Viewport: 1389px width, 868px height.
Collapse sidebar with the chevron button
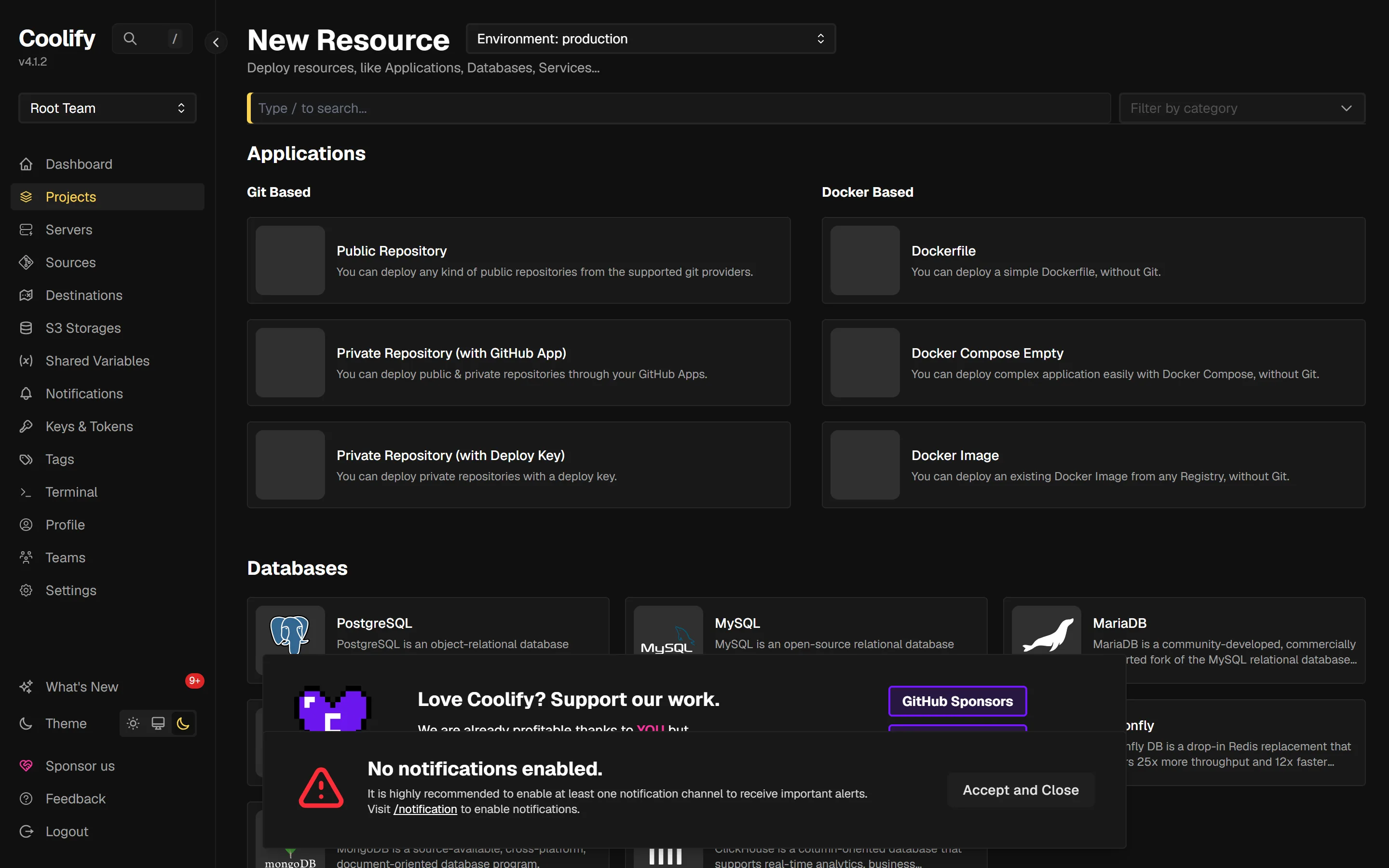pyautogui.click(x=216, y=42)
